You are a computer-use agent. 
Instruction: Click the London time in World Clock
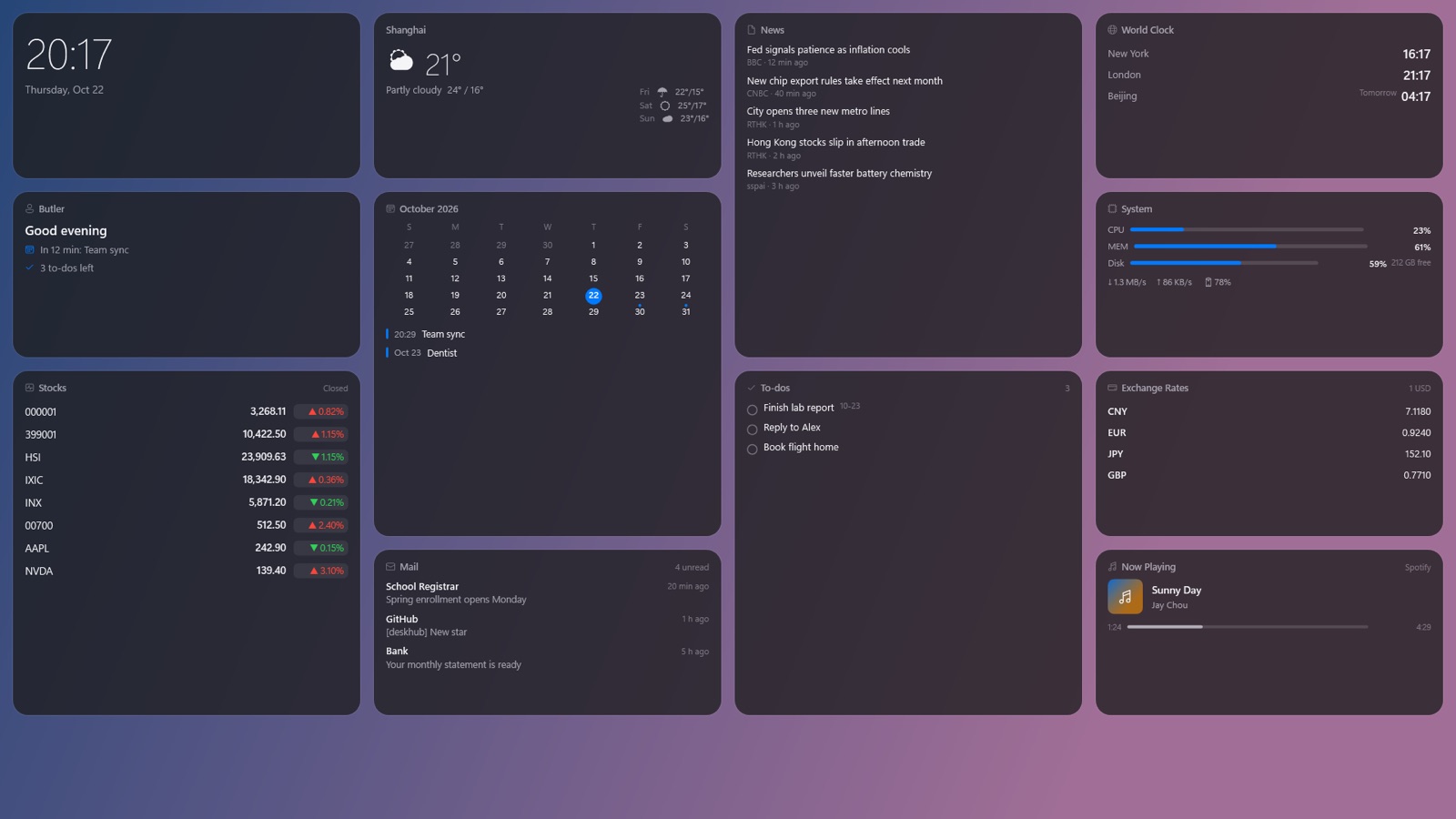click(1416, 76)
